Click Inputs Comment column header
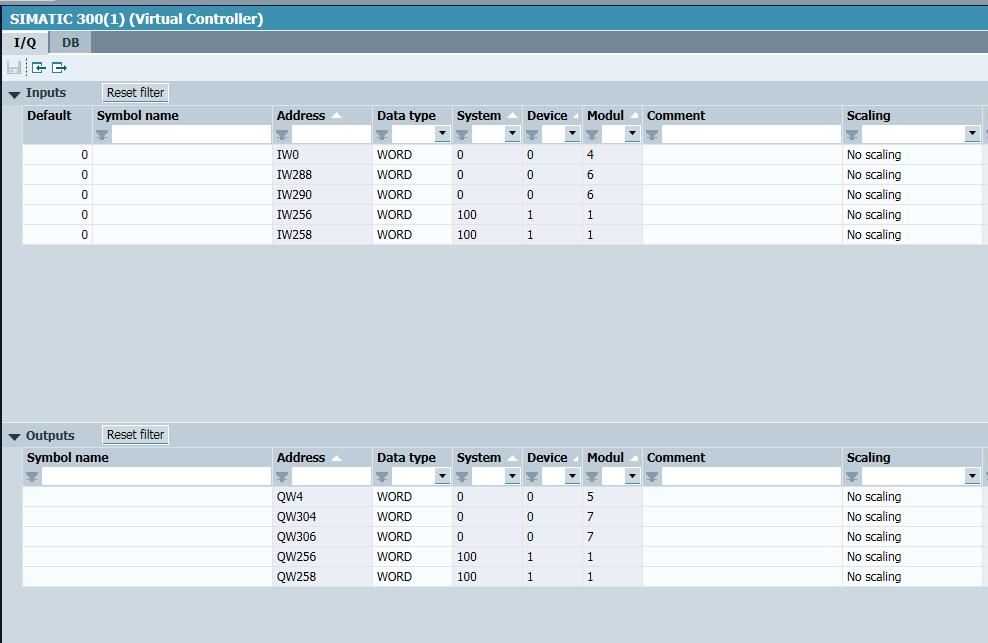988x643 pixels. pyautogui.click(x=742, y=115)
